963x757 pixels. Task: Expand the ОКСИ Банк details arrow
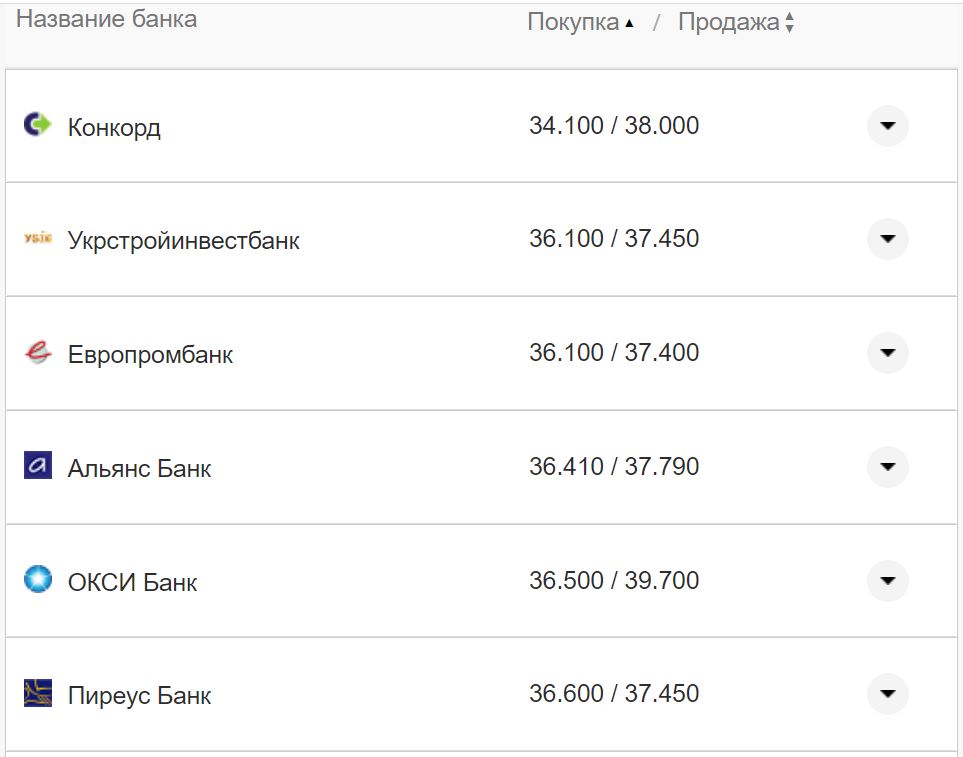tap(886, 580)
